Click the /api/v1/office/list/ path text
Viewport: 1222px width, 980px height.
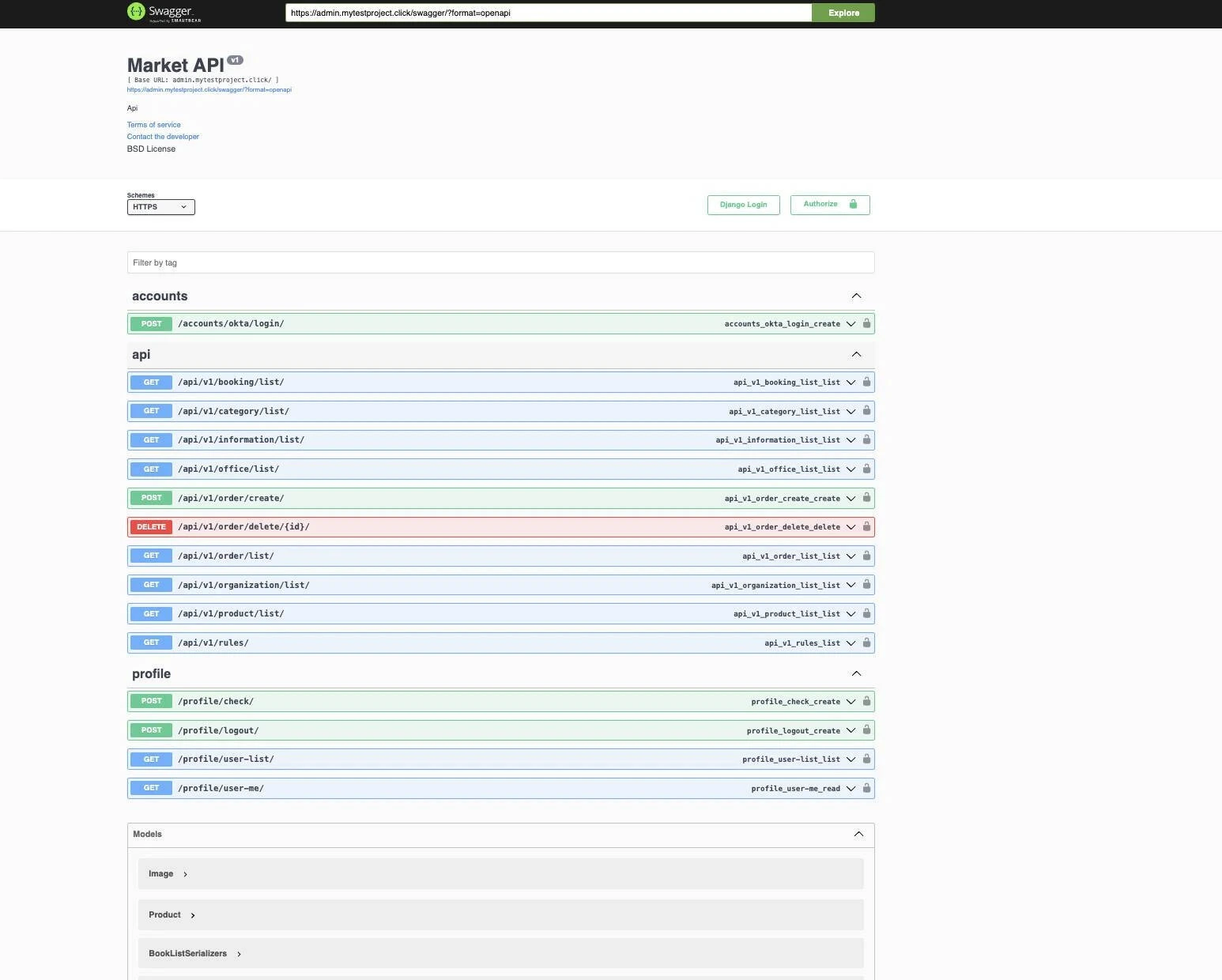[x=228, y=469]
